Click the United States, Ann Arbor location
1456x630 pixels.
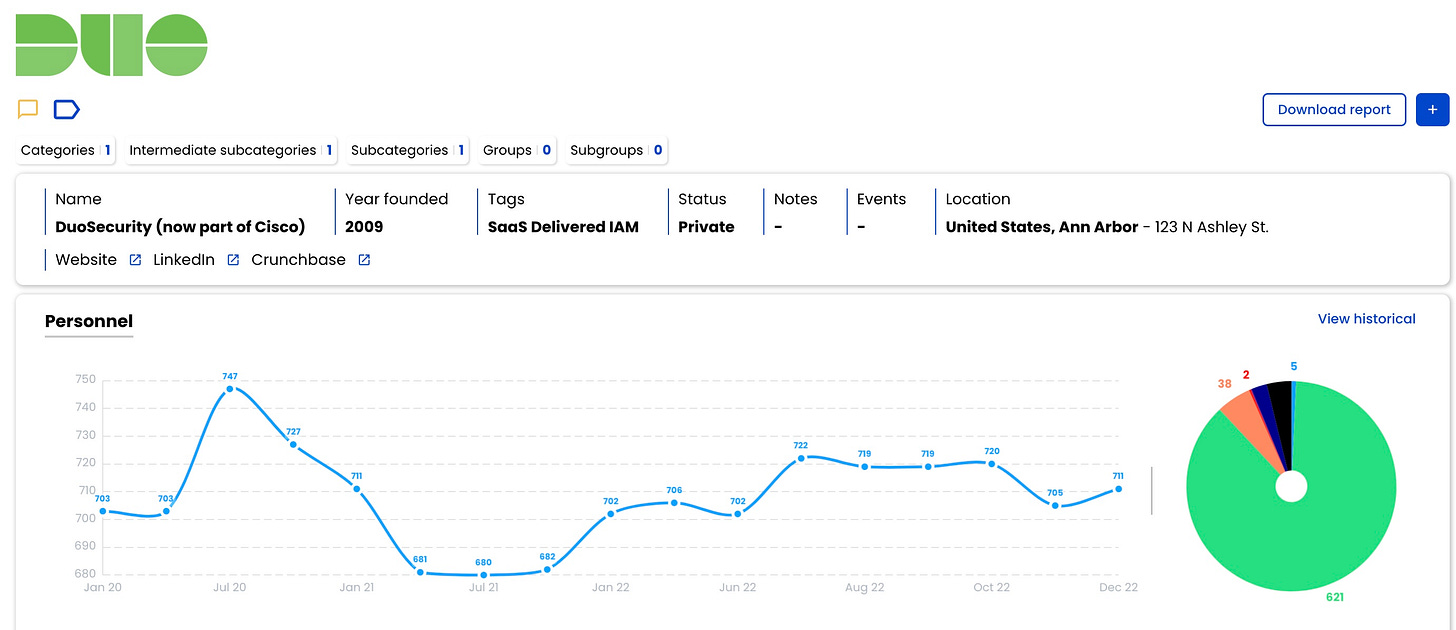1042,227
